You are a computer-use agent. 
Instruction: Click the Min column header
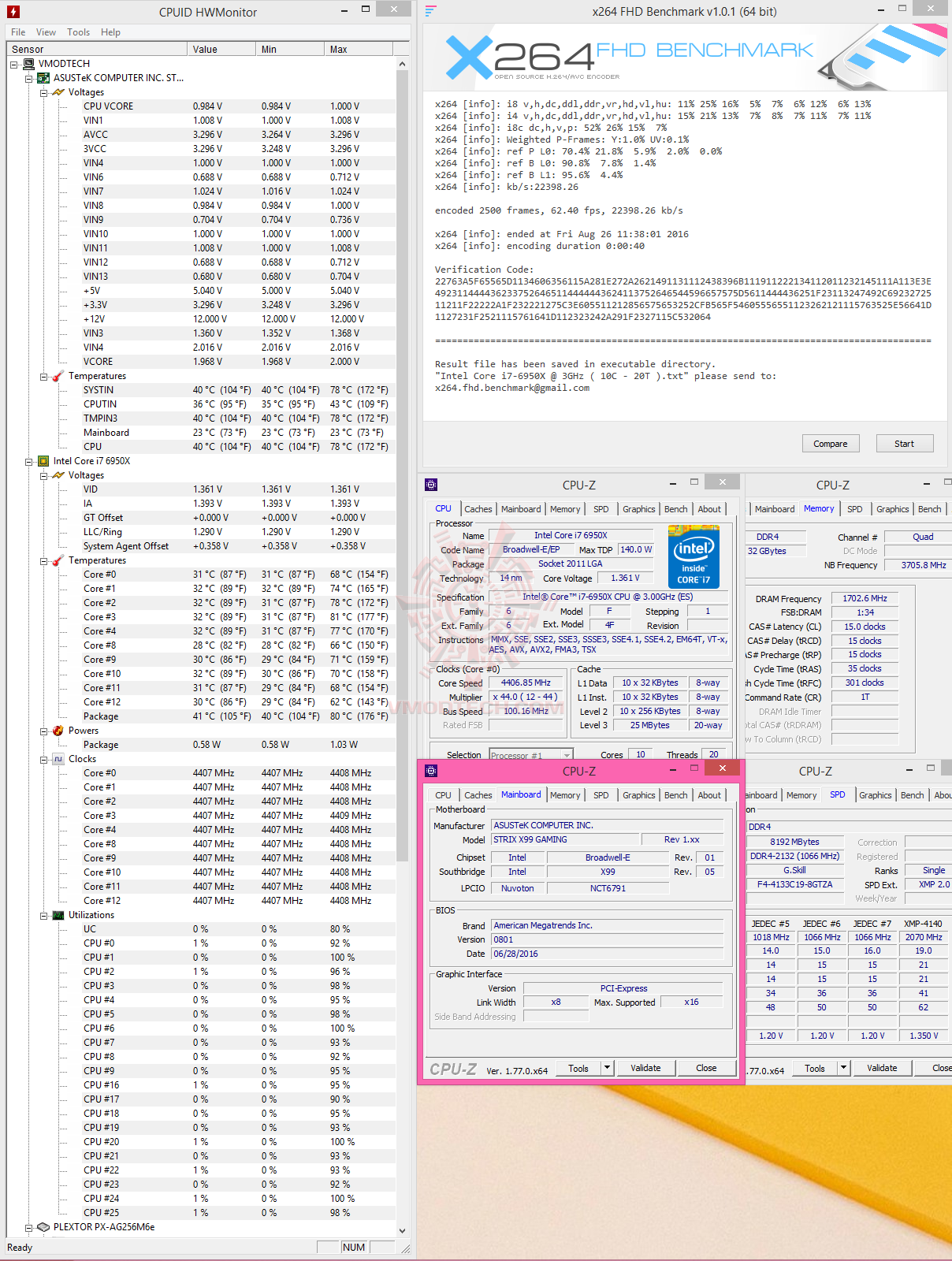tap(289, 49)
